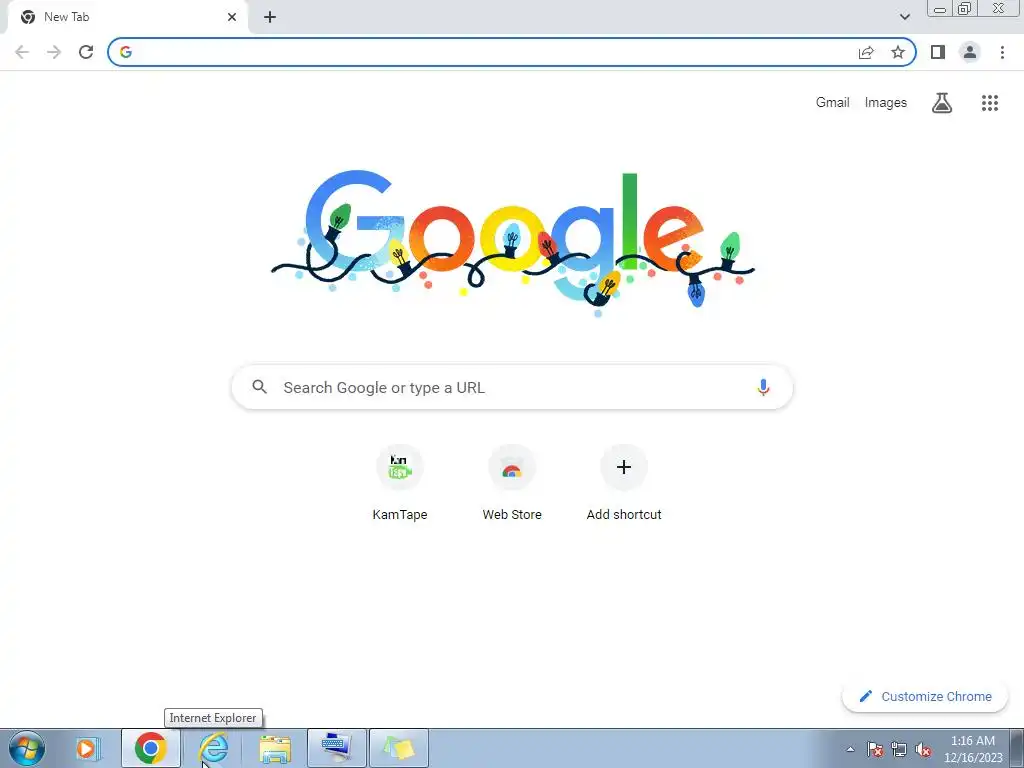Open the Windows Start button

pos(27,748)
